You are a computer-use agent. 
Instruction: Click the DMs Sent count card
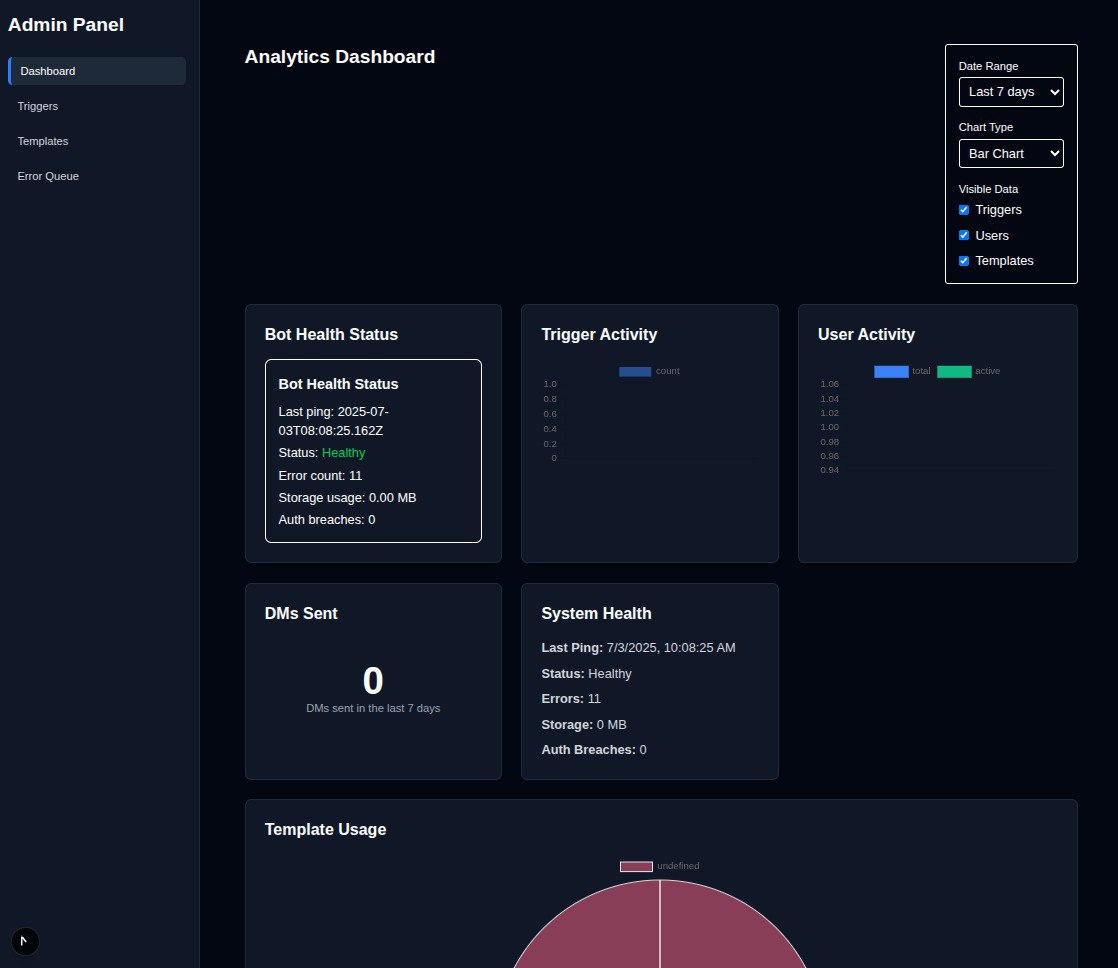coord(373,682)
